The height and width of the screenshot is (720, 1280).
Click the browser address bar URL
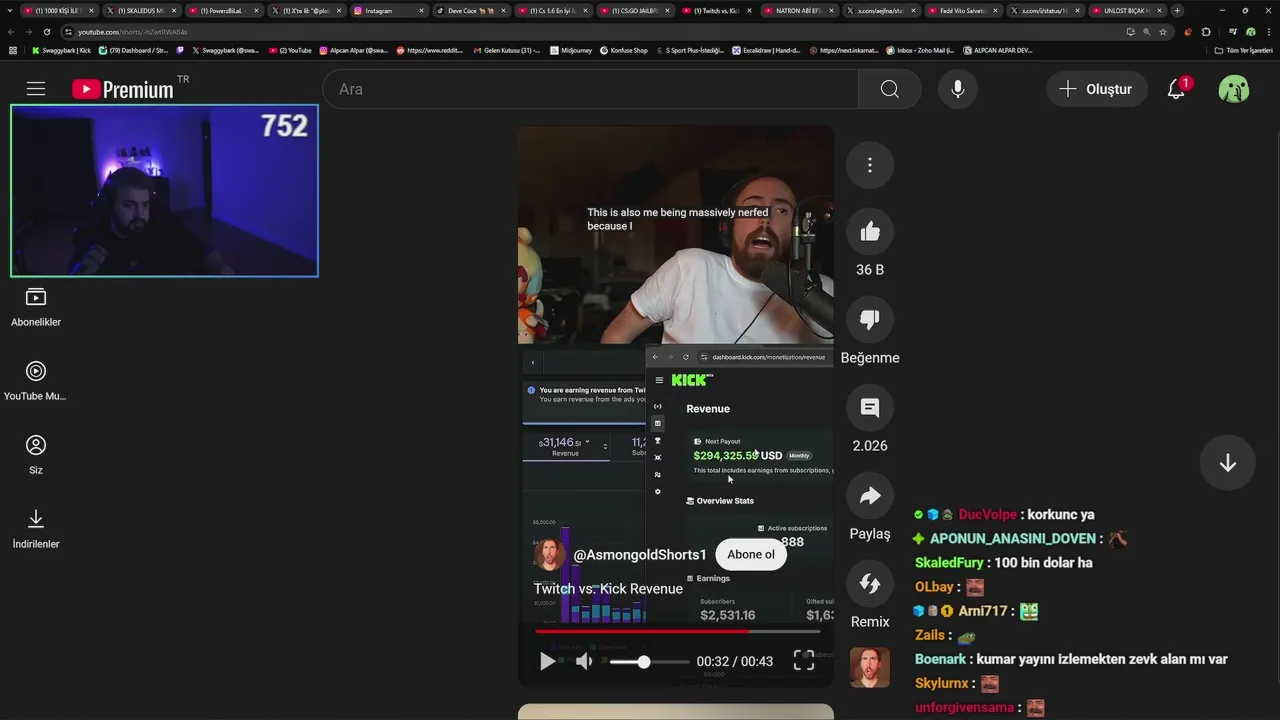coord(133,32)
